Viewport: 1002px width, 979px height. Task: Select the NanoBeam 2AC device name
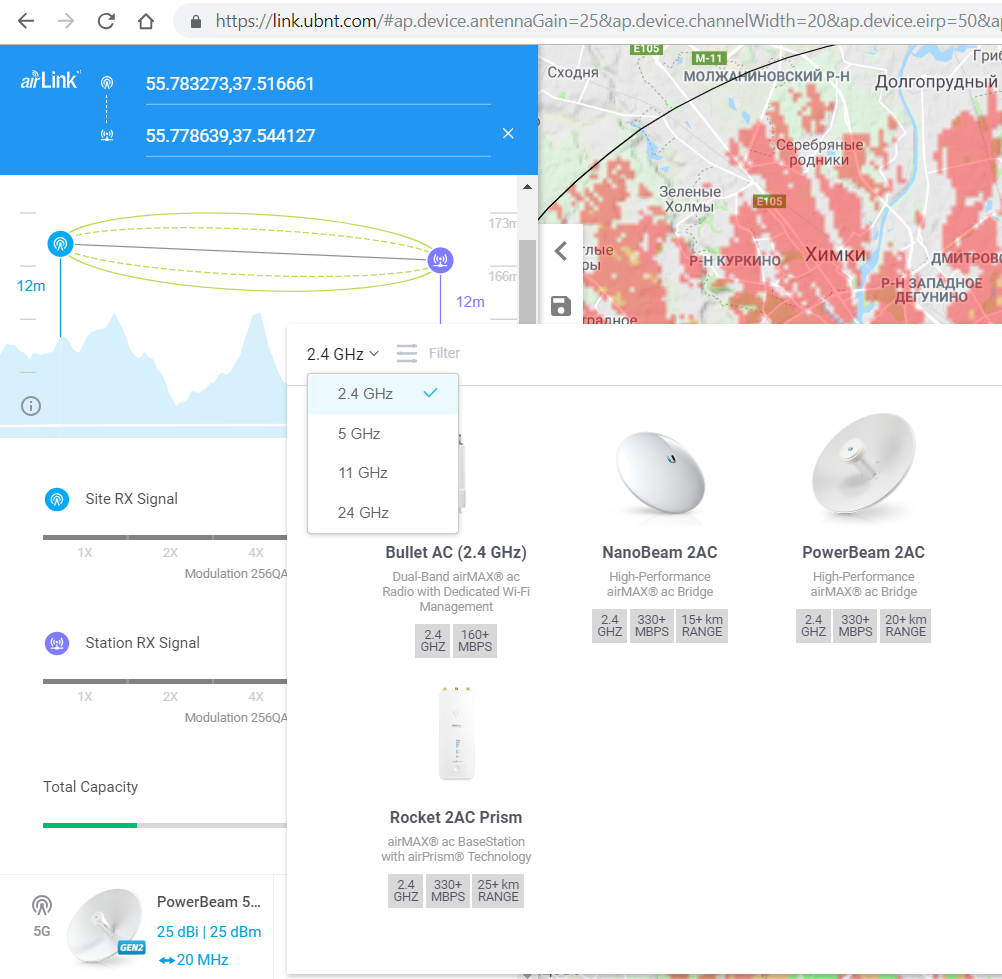coord(659,552)
